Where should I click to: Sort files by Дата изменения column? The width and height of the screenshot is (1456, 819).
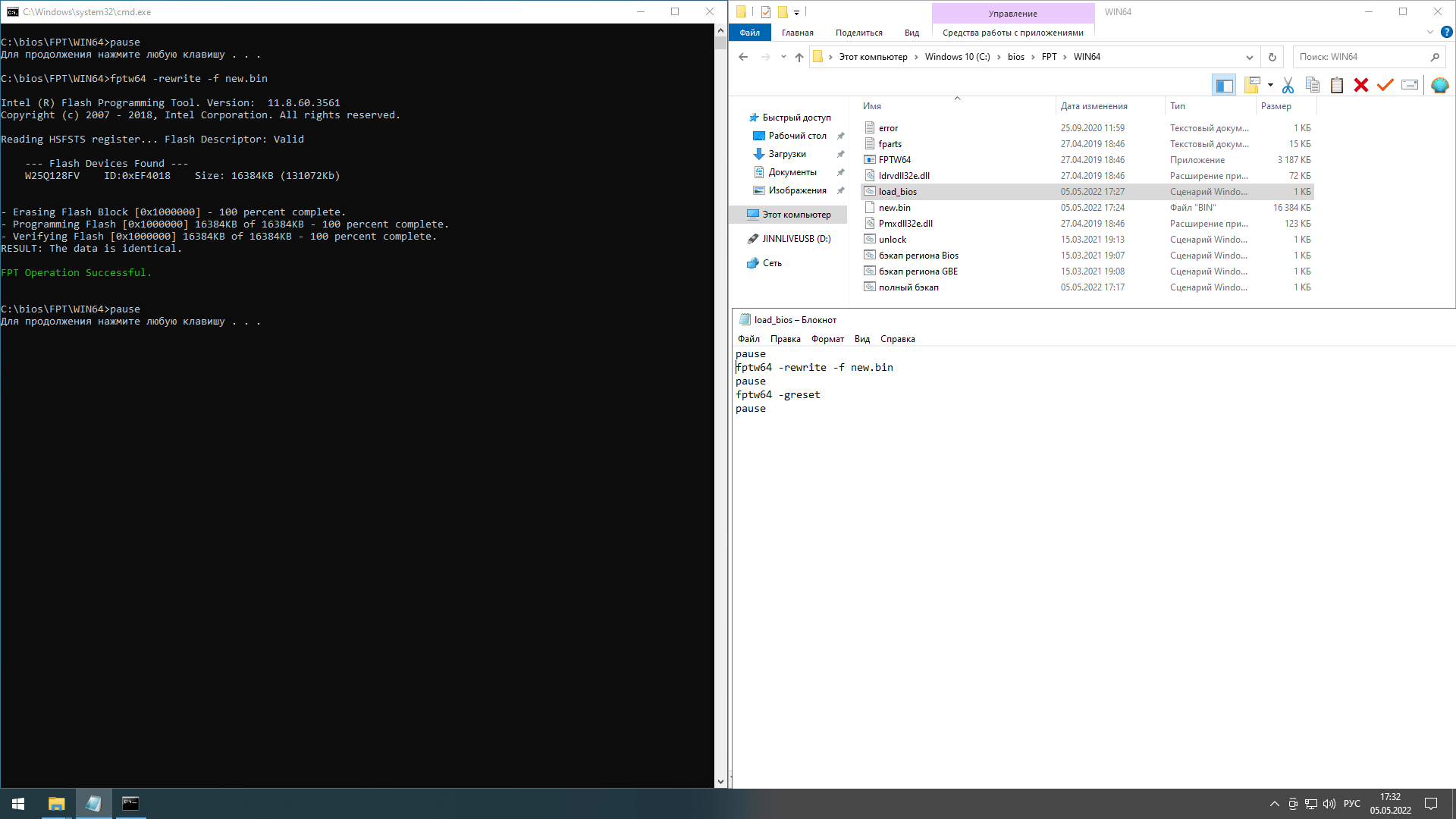1094,106
